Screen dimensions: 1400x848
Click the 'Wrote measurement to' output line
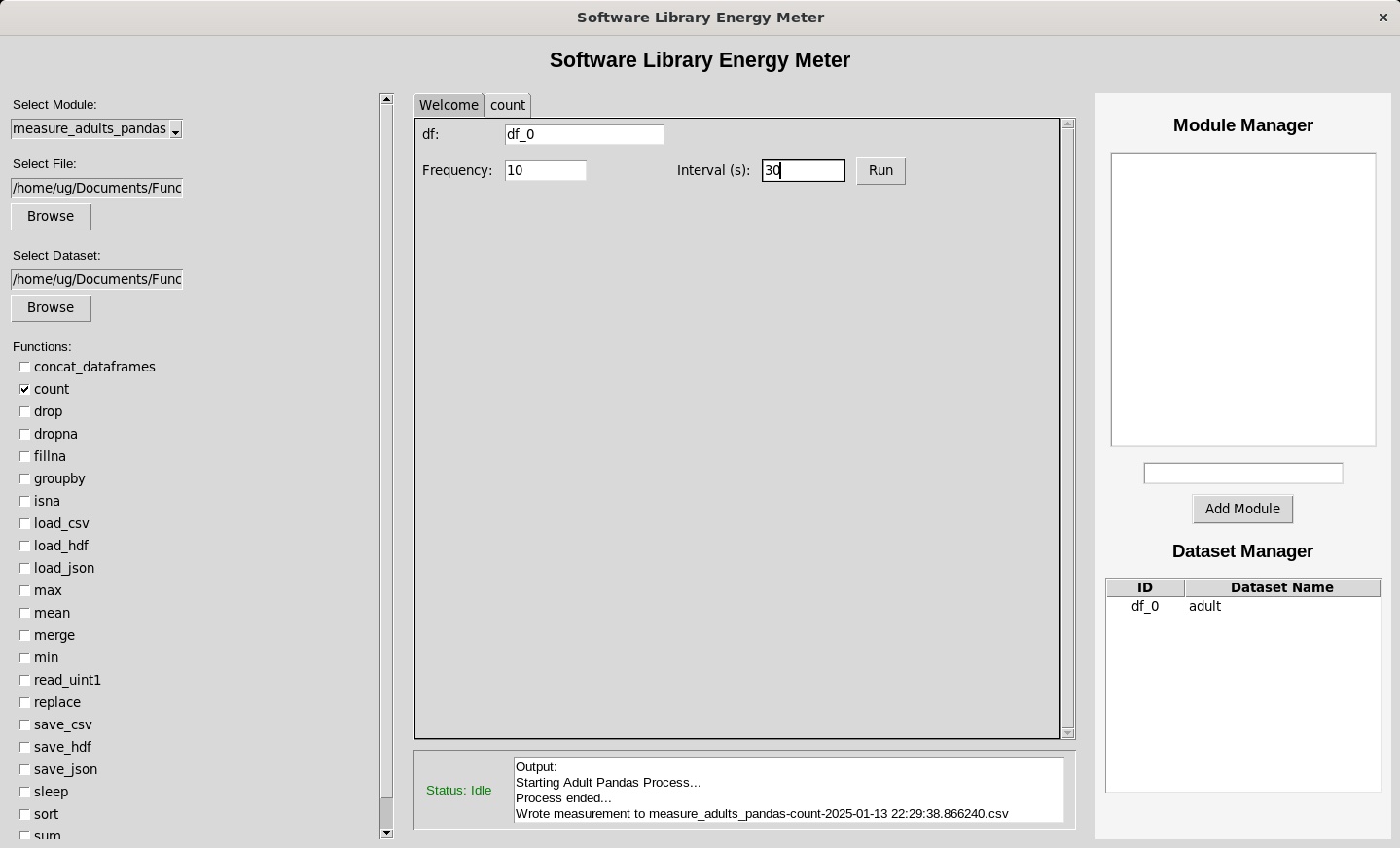(762, 813)
